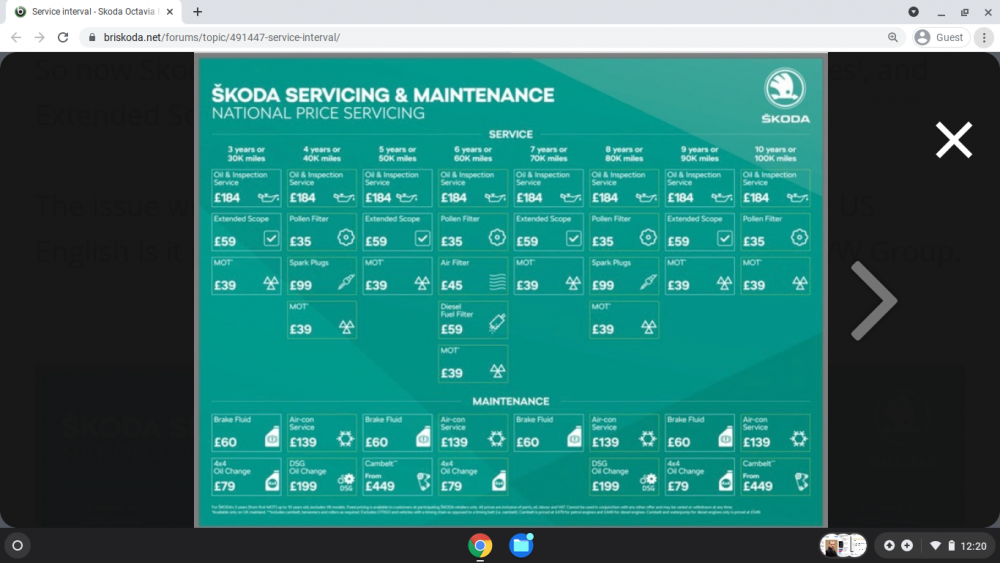The image size is (1000, 563).
Task: Click the ŠKODA SERVICING & MAINTENANCE heading
Action: (383, 95)
